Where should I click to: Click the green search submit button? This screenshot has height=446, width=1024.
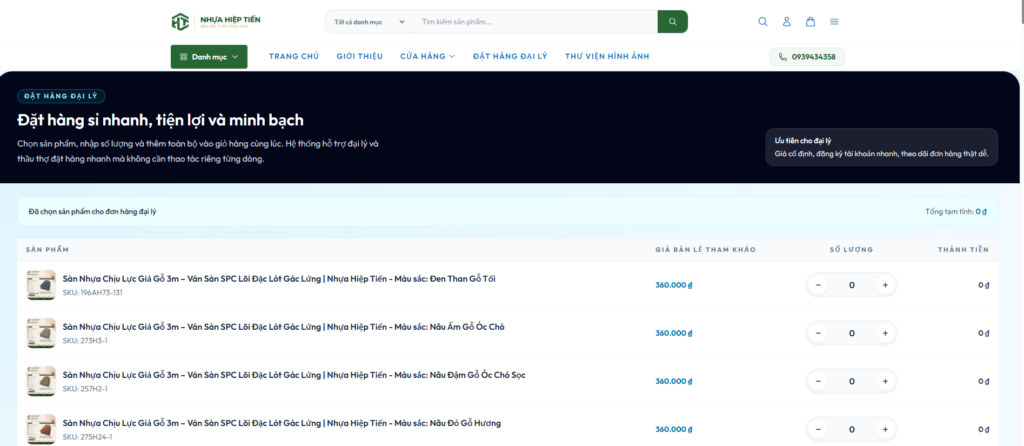673,22
